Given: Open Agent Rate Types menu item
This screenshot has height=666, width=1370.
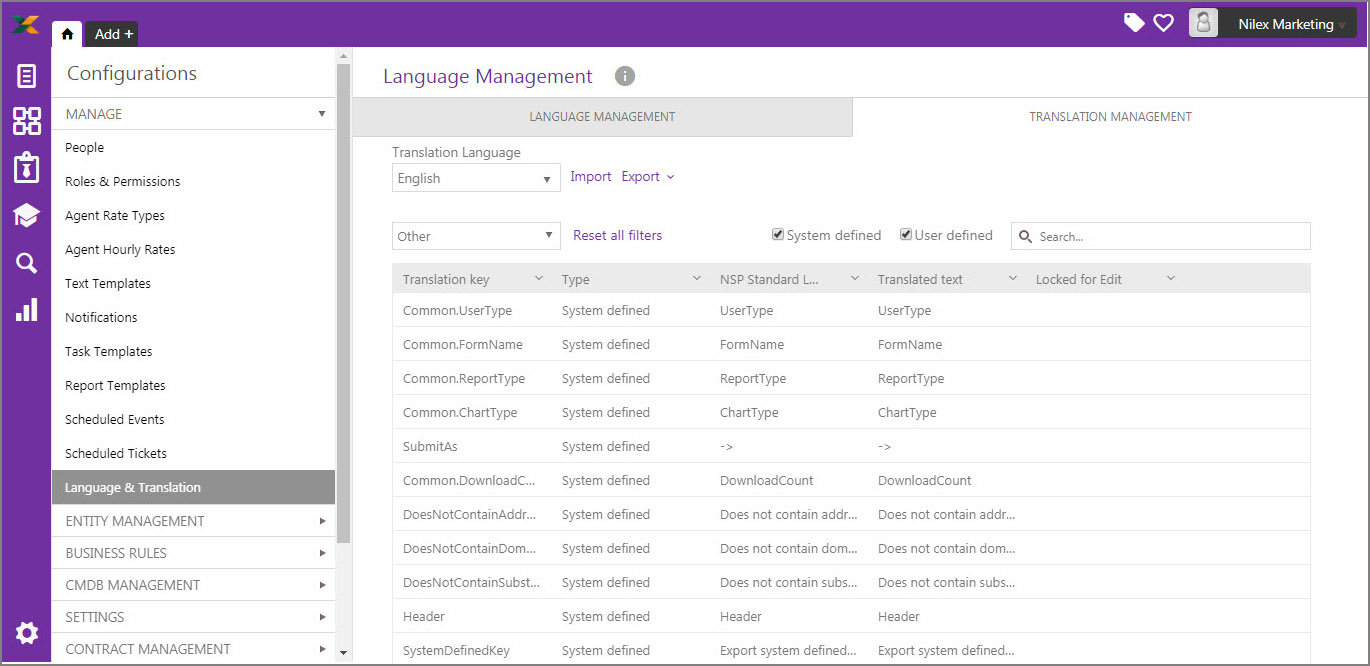Looking at the screenshot, I should pos(115,215).
